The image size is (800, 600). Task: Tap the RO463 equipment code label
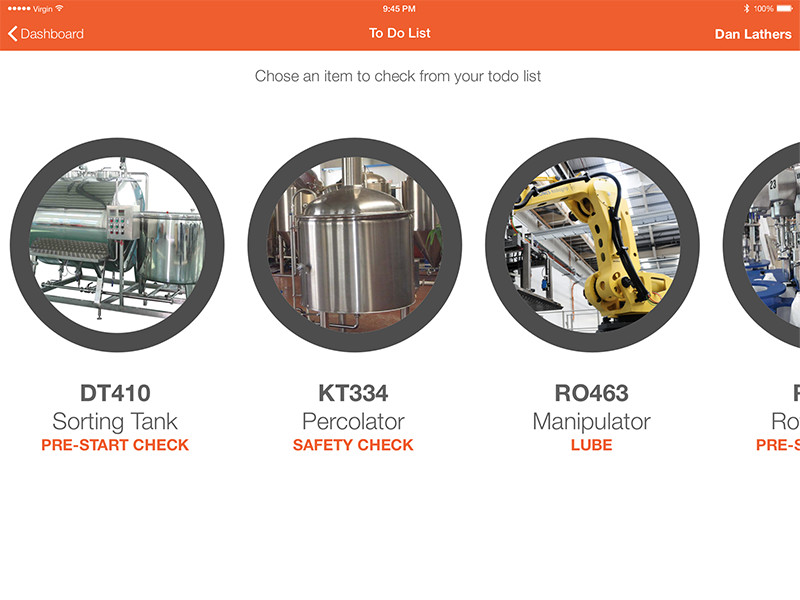click(x=591, y=393)
